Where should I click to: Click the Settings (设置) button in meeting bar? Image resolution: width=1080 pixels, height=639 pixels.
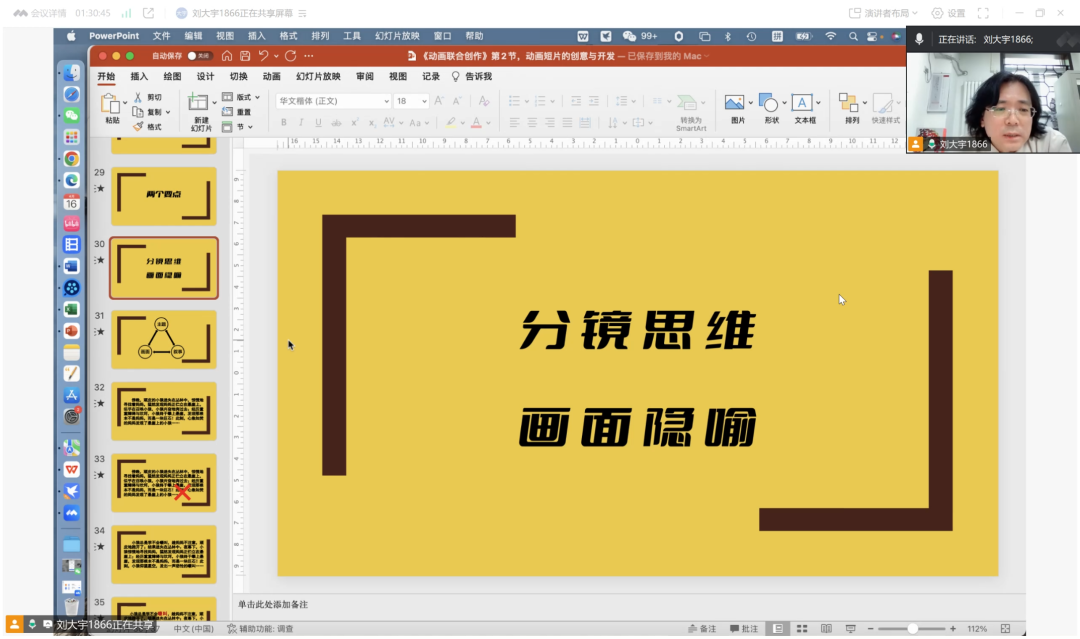coord(948,13)
